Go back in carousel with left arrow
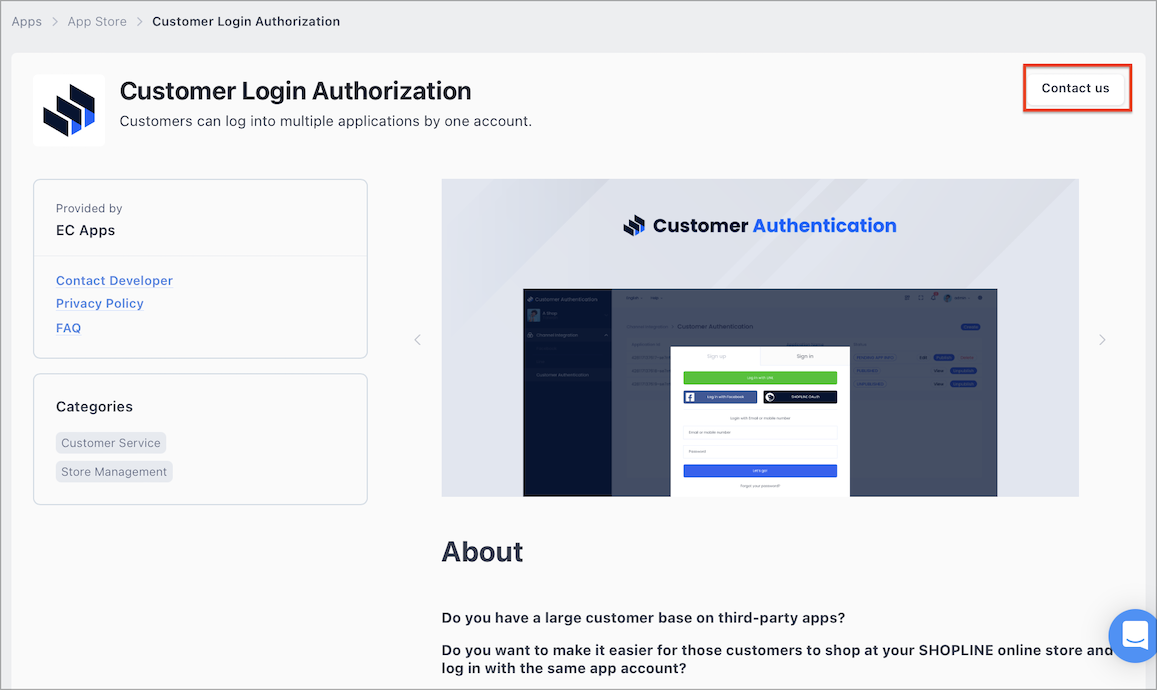This screenshot has height=690, width=1157. coord(417,339)
